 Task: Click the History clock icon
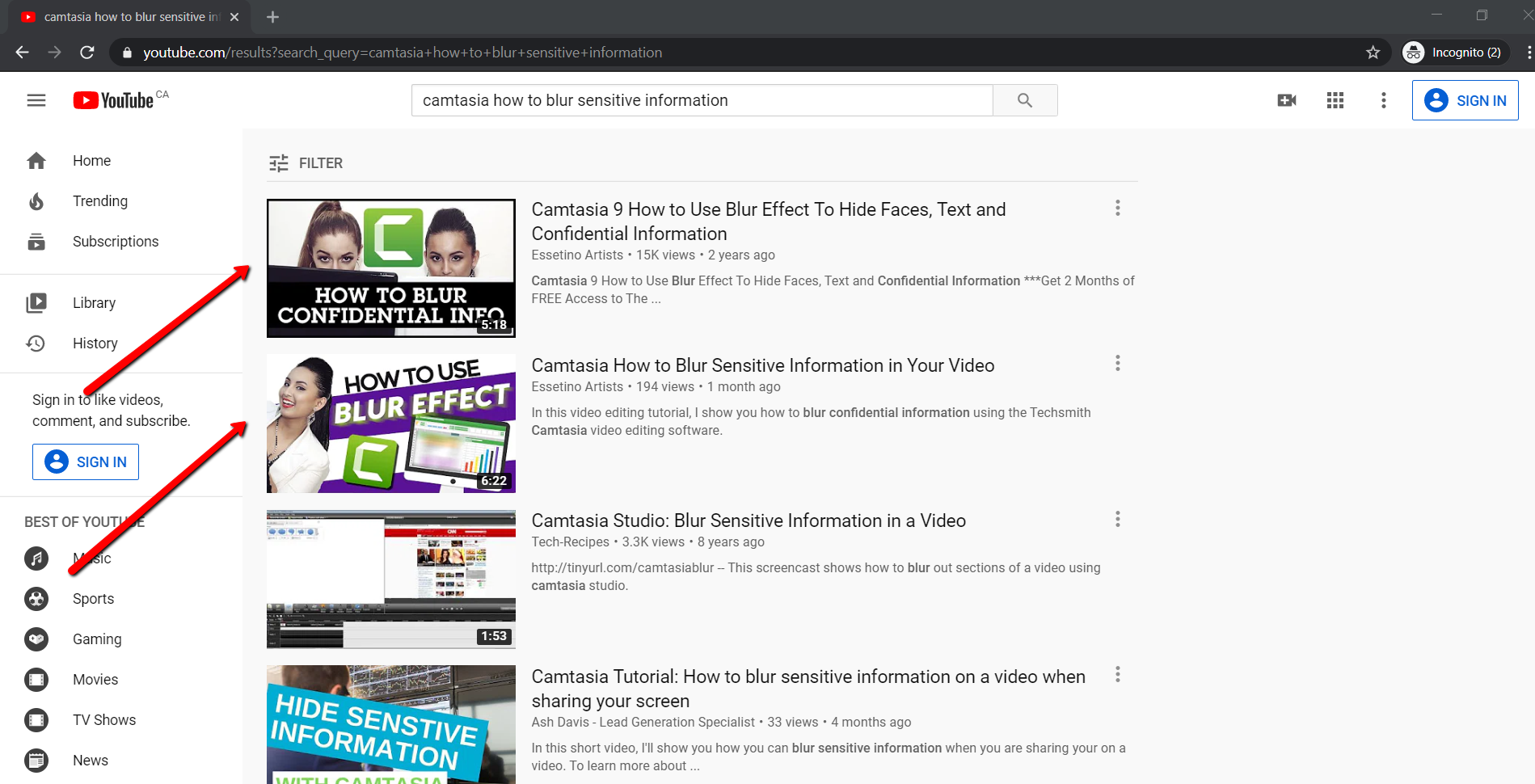point(36,344)
